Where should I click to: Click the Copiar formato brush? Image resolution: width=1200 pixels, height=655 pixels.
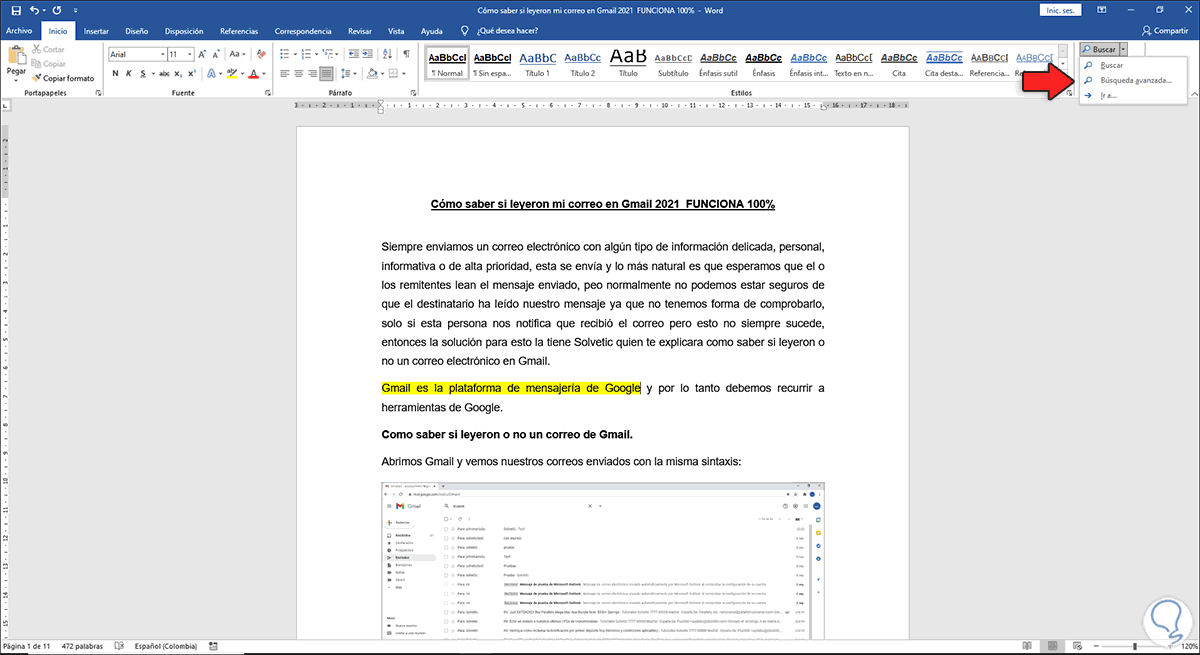point(62,77)
